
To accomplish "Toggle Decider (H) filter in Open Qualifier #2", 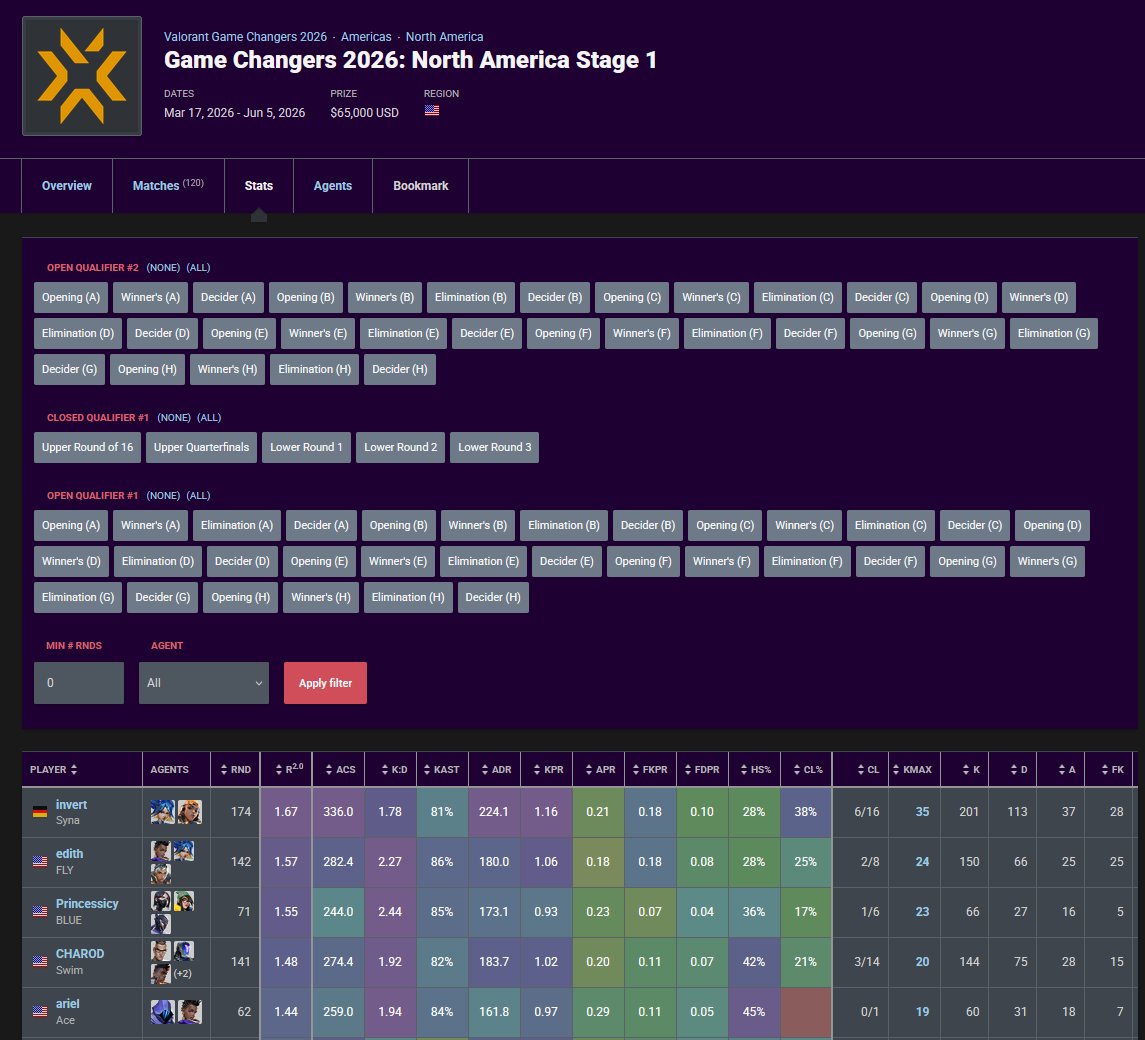I will pyautogui.click(x=399, y=370).
